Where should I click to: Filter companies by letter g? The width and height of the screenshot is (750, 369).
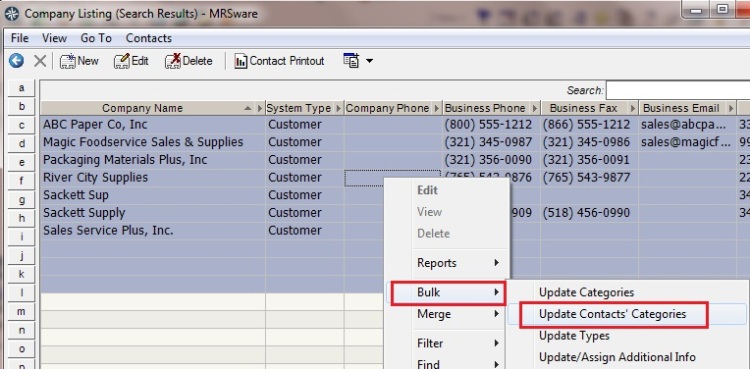click(x=22, y=200)
